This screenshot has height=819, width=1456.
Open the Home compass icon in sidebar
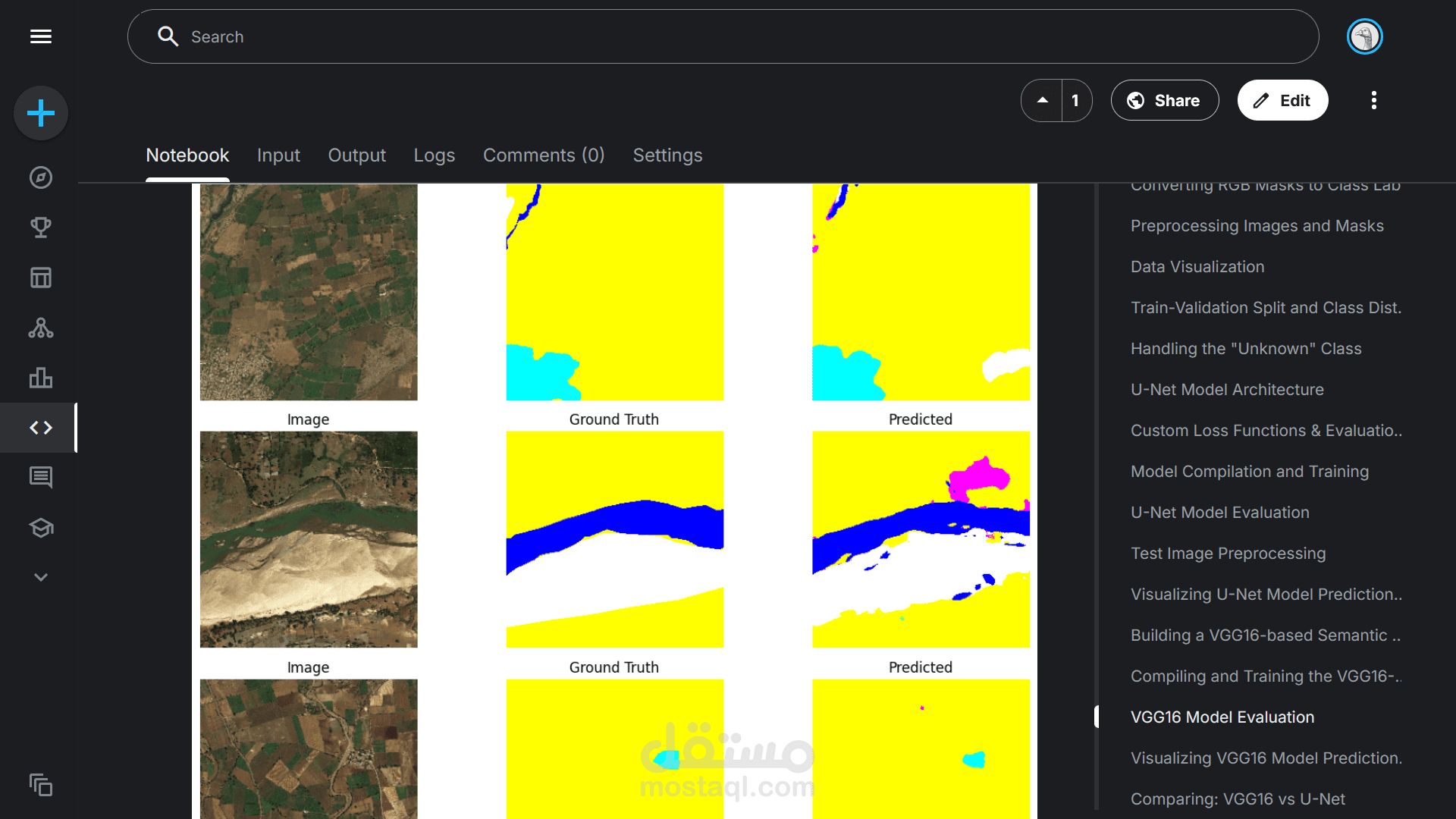(41, 177)
